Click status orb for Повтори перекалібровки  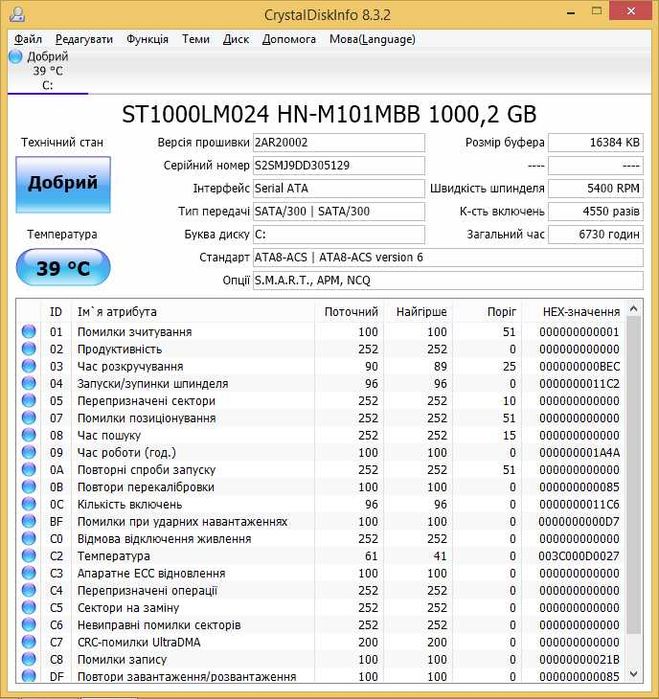tap(29, 487)
